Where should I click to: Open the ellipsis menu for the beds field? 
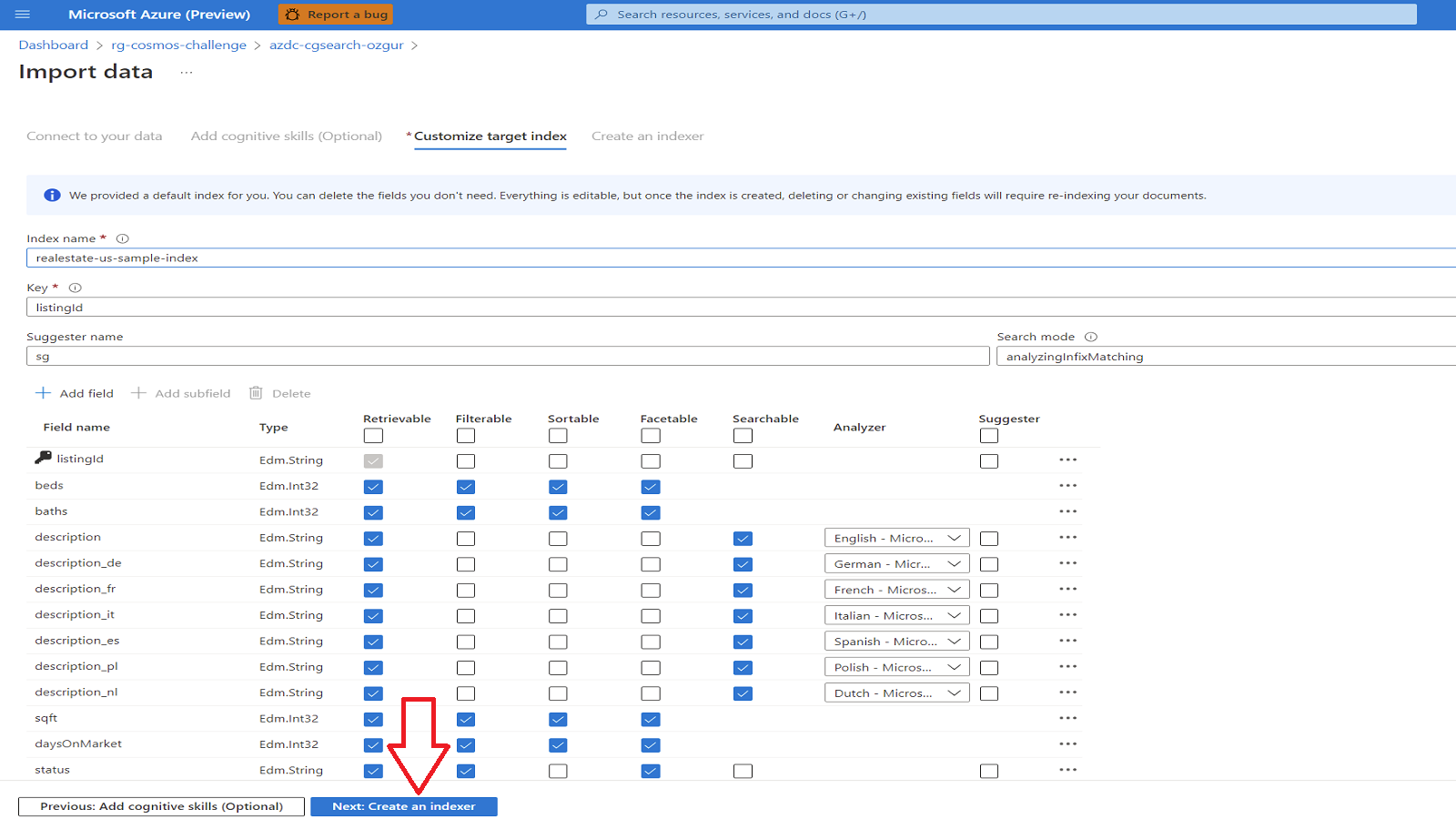click(1068, 485)
